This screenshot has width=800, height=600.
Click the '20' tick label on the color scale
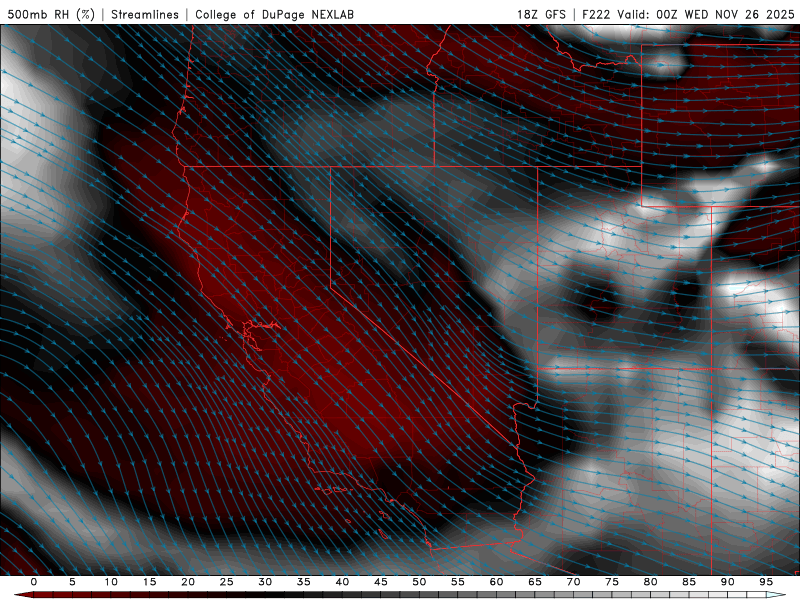(x=188, y=582)
